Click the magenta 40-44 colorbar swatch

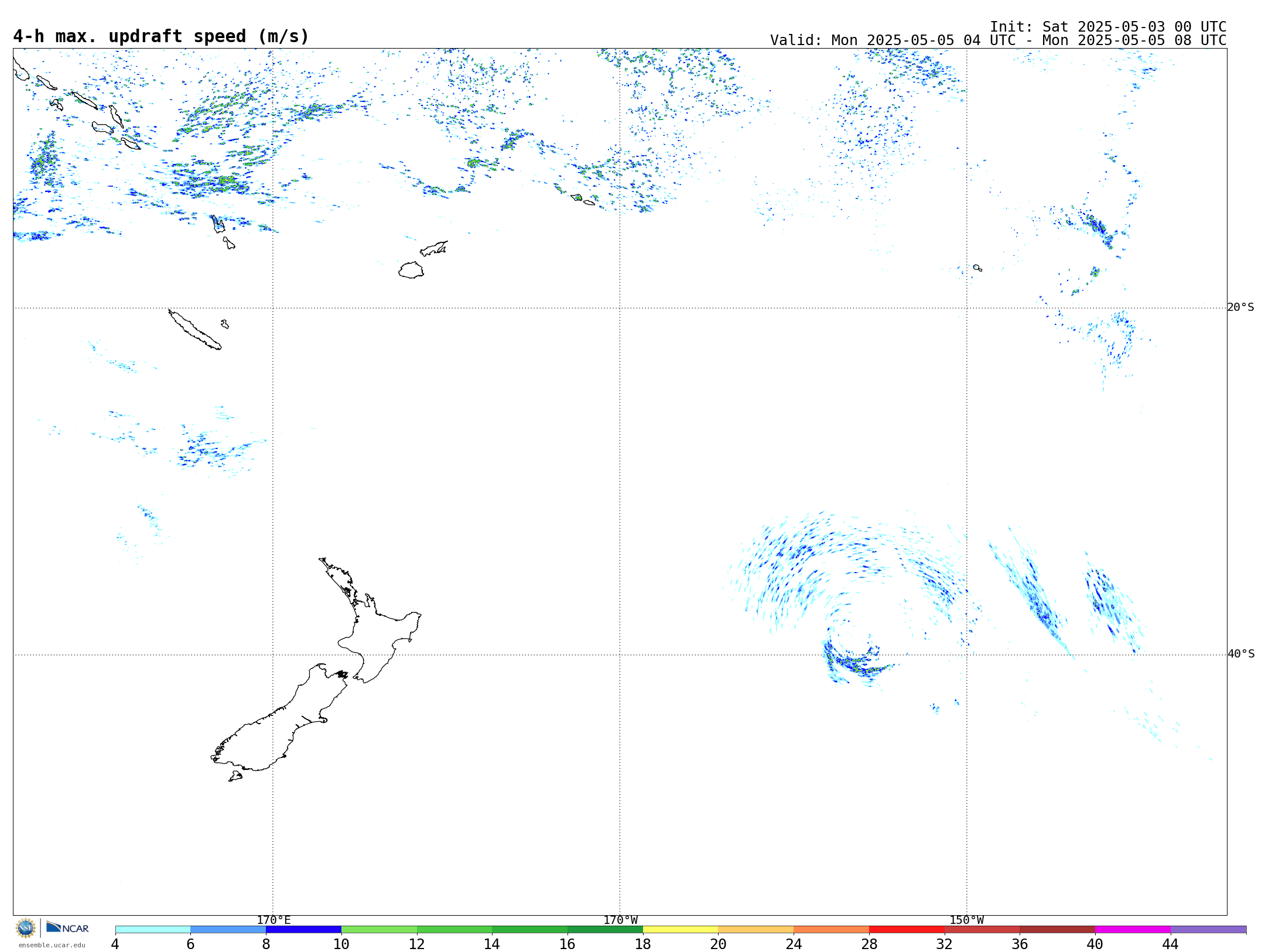(1133, 929)
